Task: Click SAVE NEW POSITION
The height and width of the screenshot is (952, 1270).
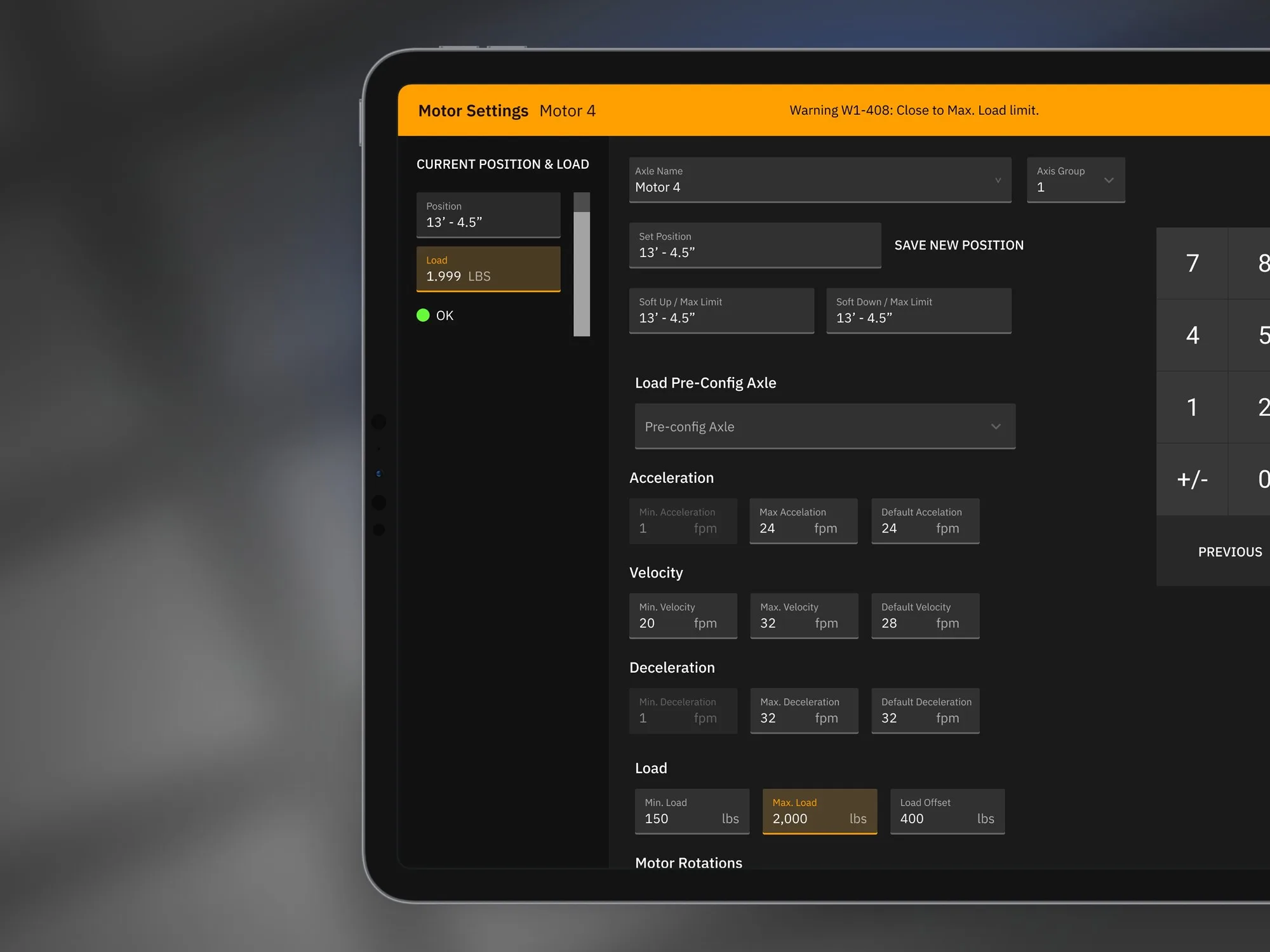Action: [x=958, y=245]
